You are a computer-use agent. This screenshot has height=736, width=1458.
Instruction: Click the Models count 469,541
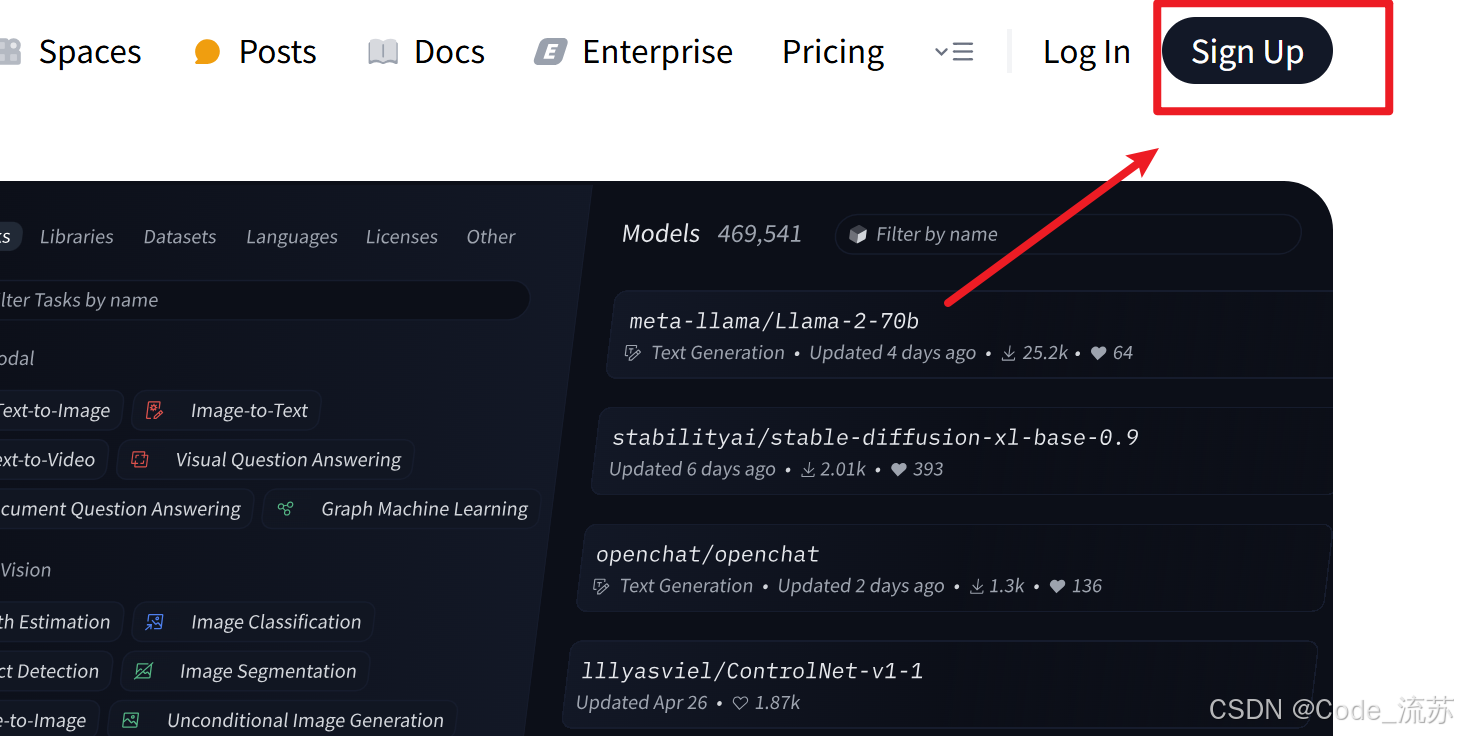tap(759, 234)
